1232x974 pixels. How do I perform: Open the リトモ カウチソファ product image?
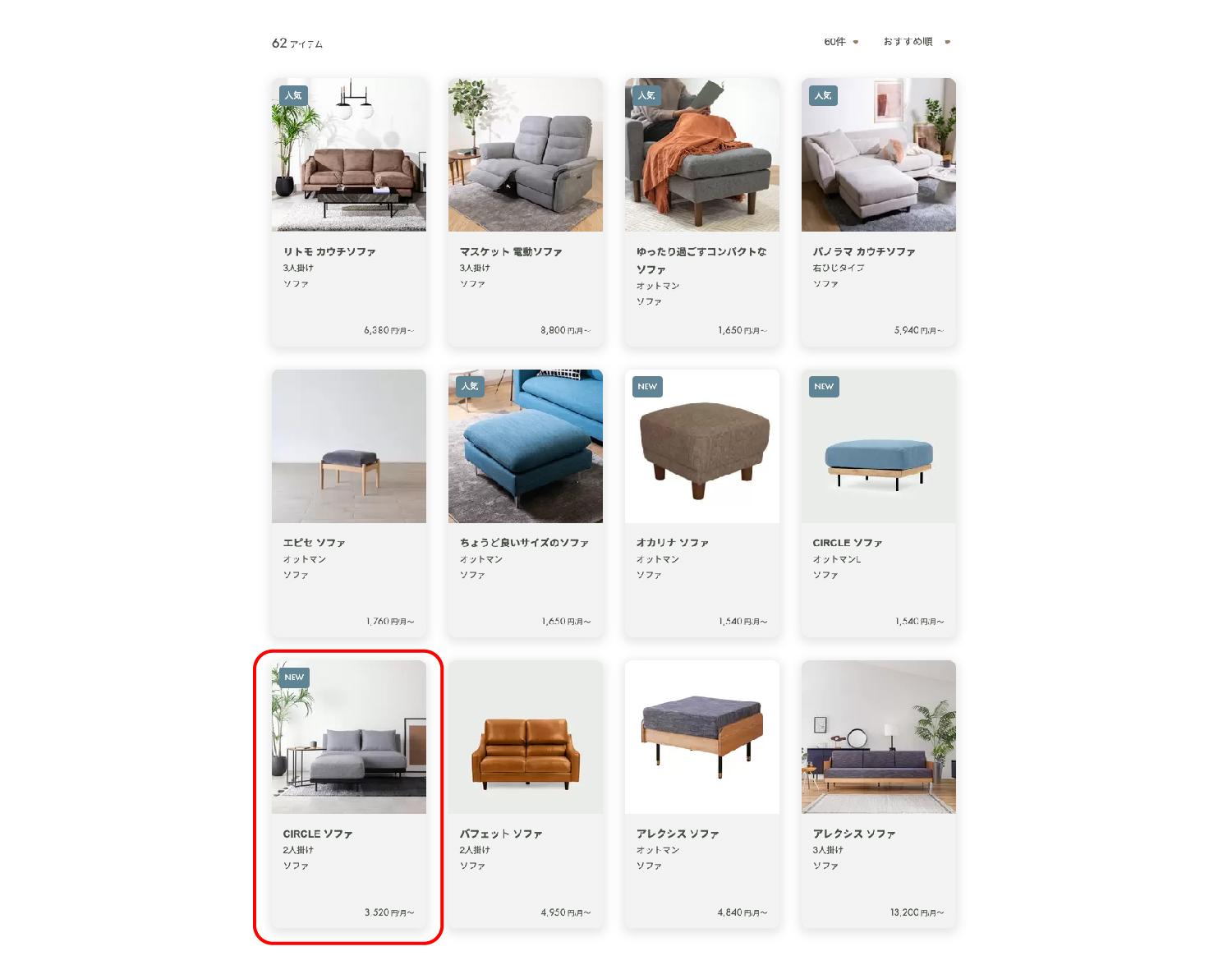pos(349,154)
